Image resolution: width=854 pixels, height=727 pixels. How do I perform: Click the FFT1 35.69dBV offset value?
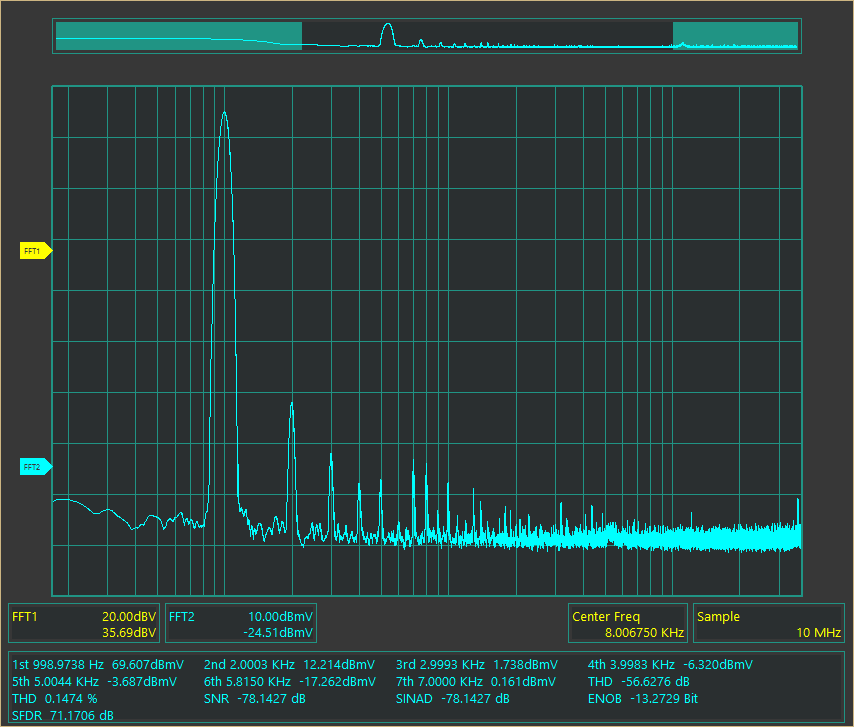pos(129,633)
